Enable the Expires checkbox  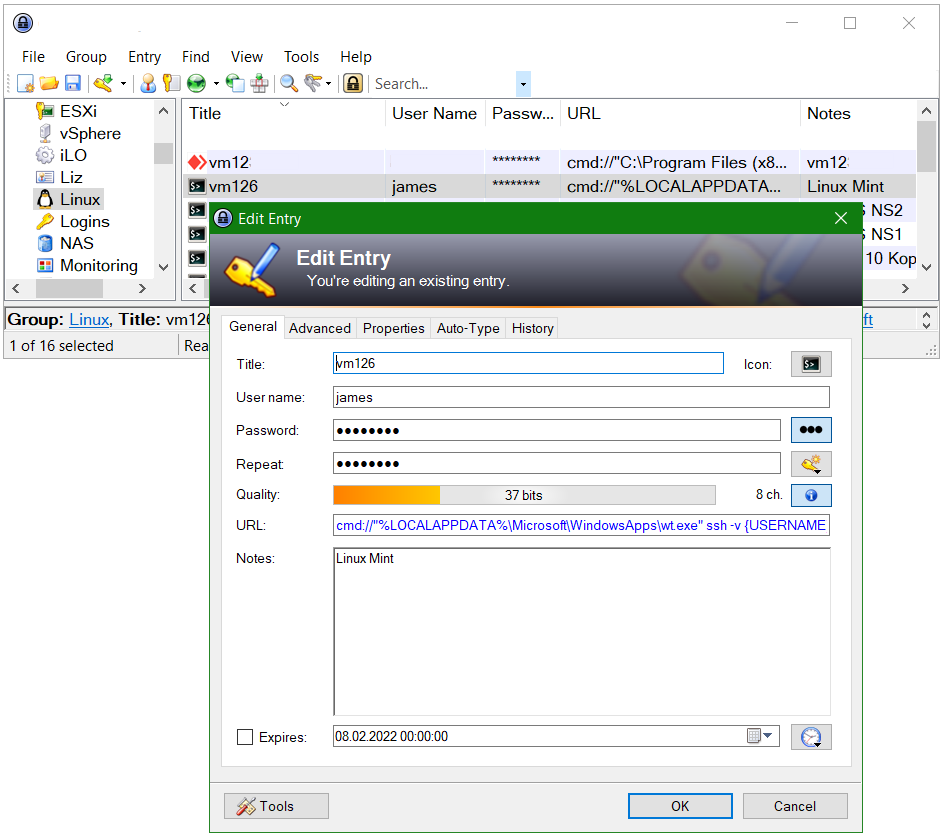(x=245, y=737)
